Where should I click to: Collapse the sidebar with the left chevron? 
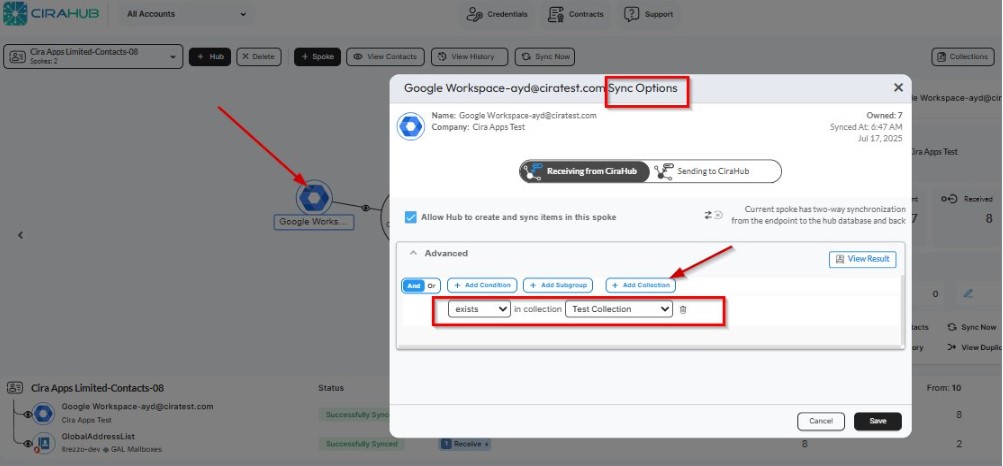(x=20, y=235)
